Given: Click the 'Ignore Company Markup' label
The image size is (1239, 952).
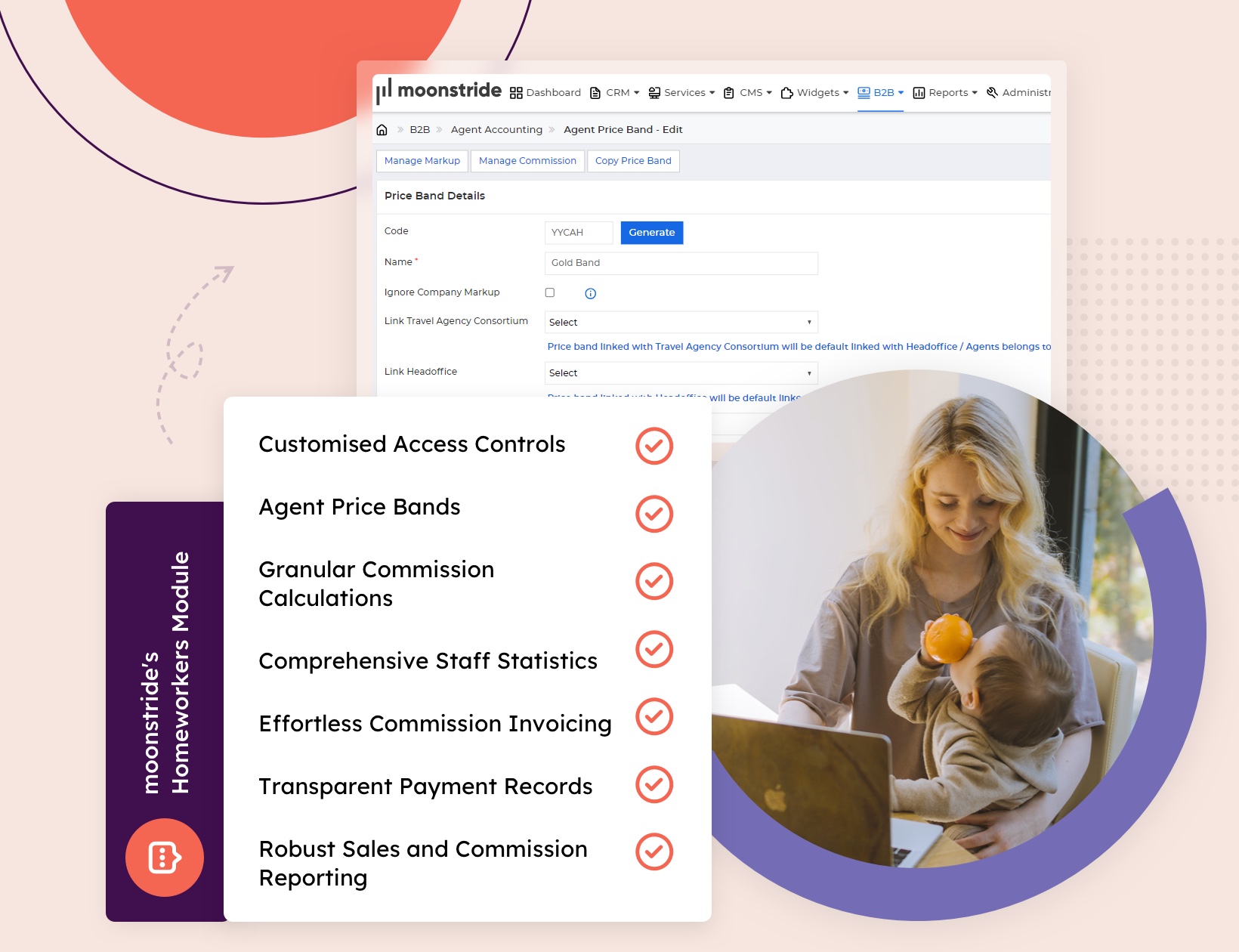Looking at the screenshot, I should pos(442,292).
